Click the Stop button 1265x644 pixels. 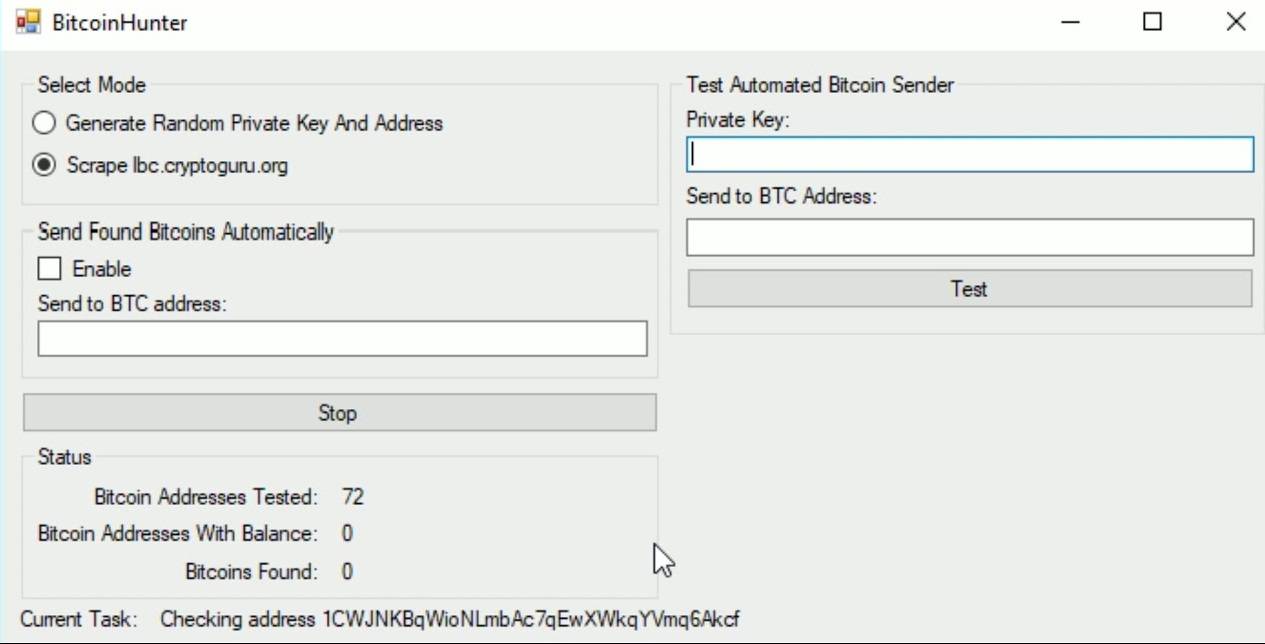click(339, 413)
